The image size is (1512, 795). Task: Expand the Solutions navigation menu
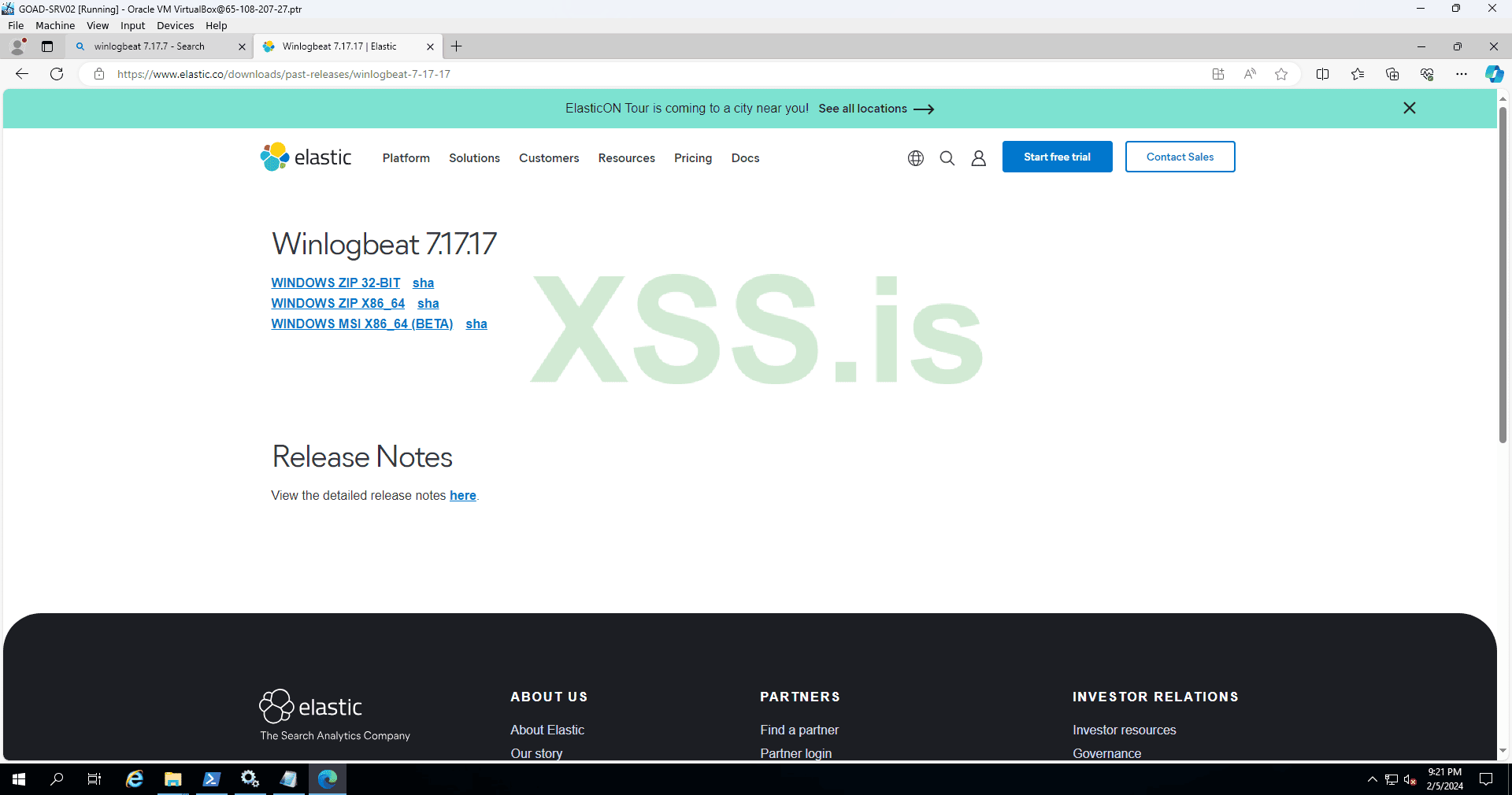[475, 158]
